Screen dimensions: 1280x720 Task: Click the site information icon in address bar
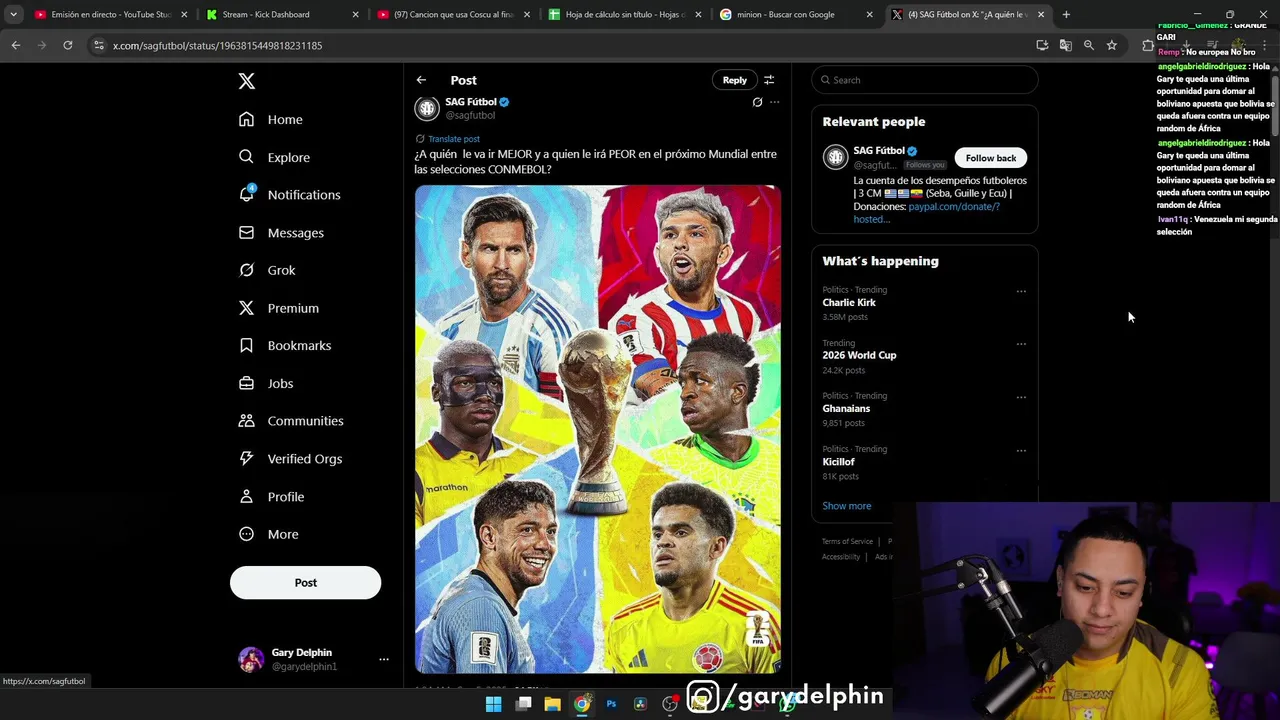(98, 45)
